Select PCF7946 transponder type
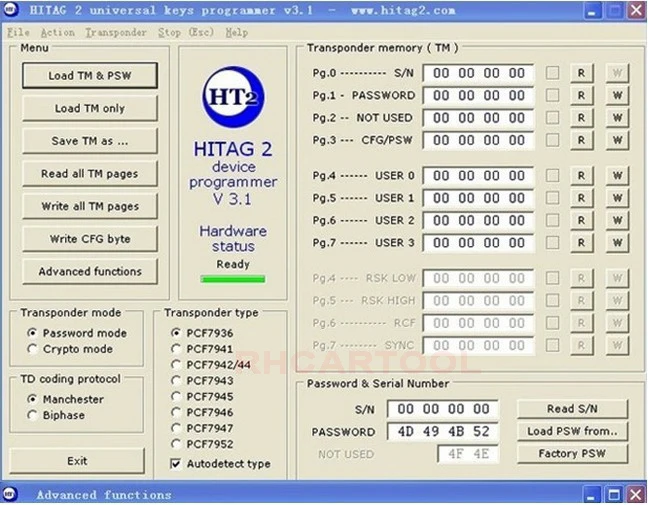The height and width of the screenshot is (505, 648). (x=176, y=412)
